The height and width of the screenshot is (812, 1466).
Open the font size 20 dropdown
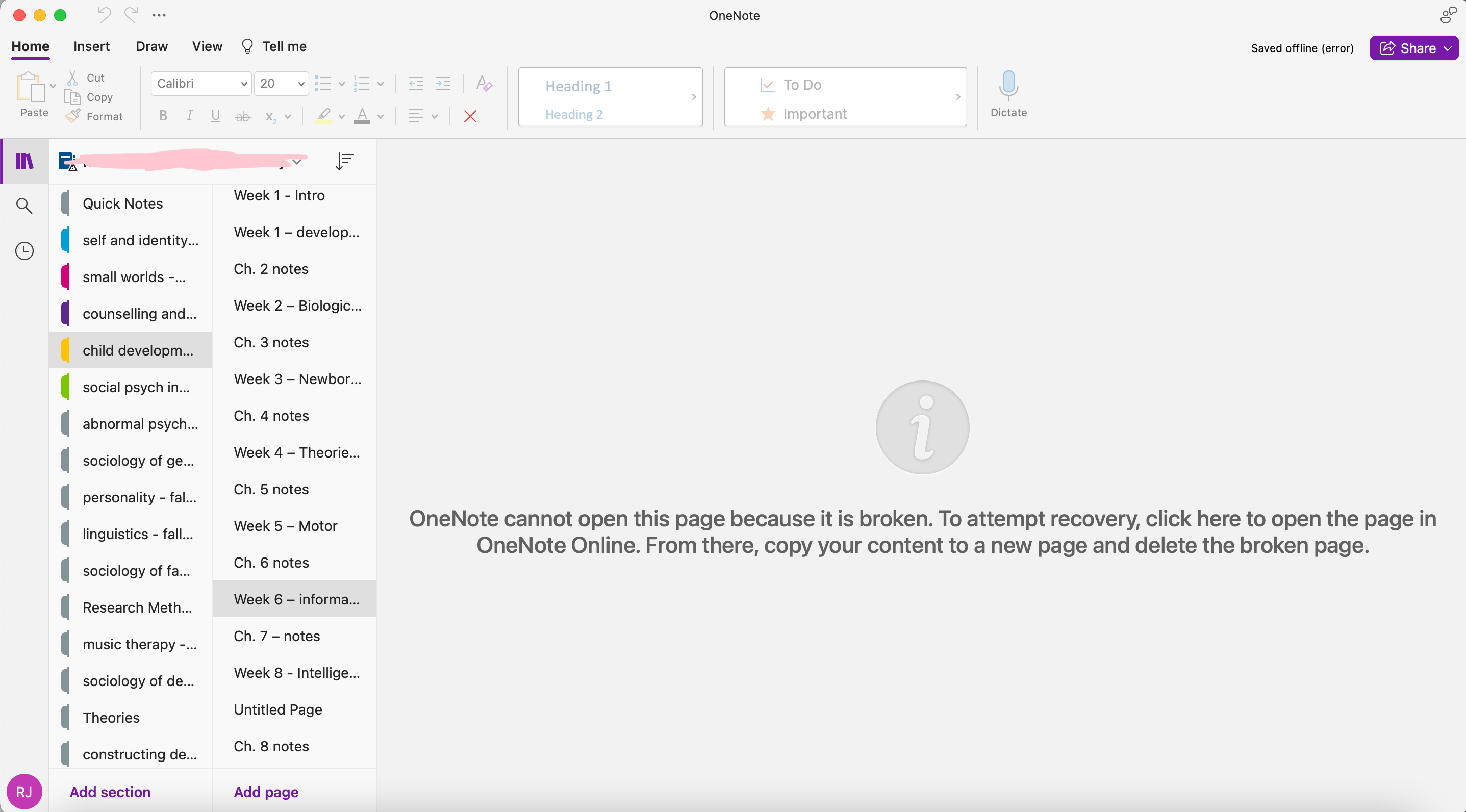point(301,84)
